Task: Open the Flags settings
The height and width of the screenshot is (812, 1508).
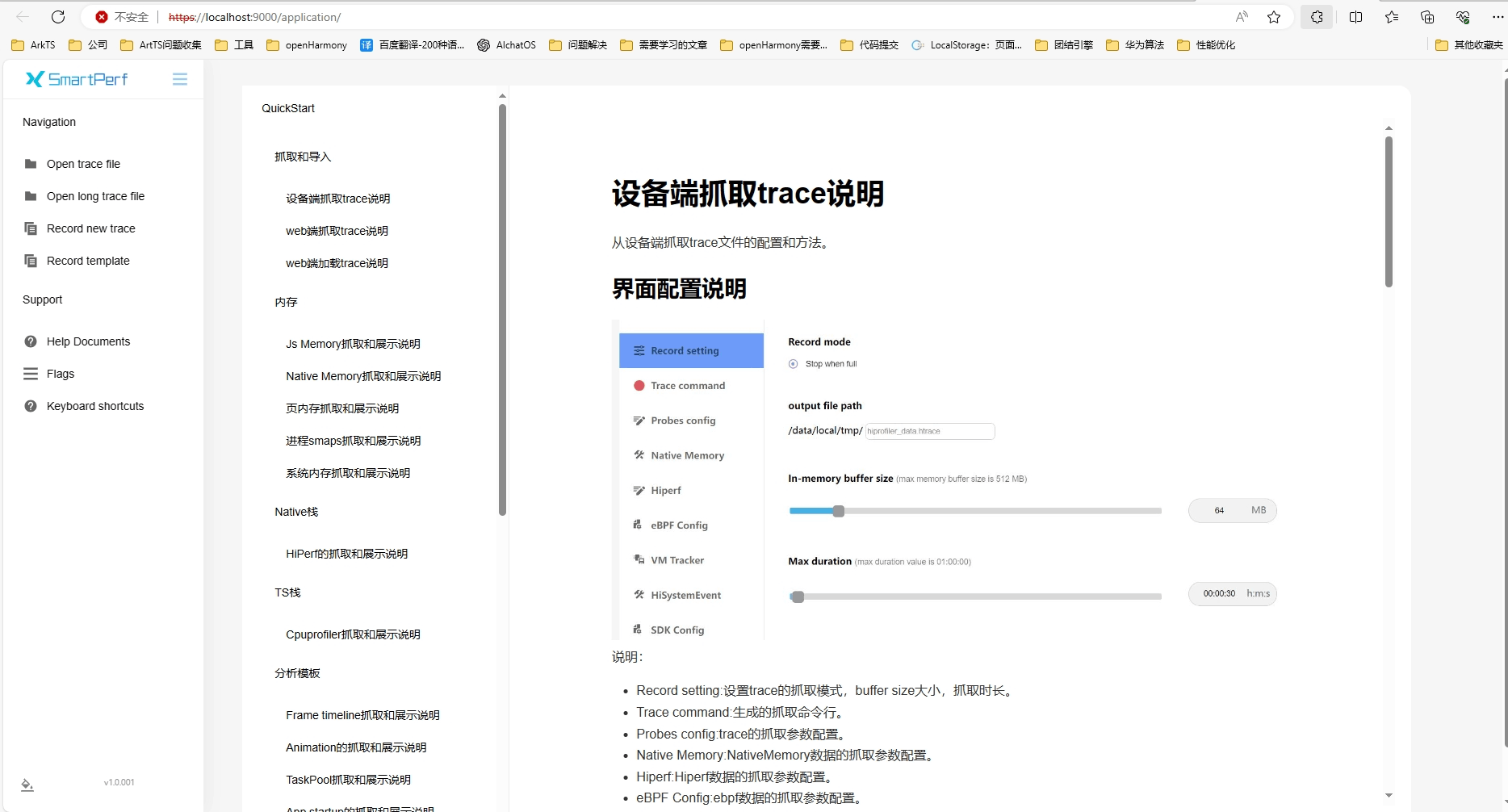Action: click(60, 374)
